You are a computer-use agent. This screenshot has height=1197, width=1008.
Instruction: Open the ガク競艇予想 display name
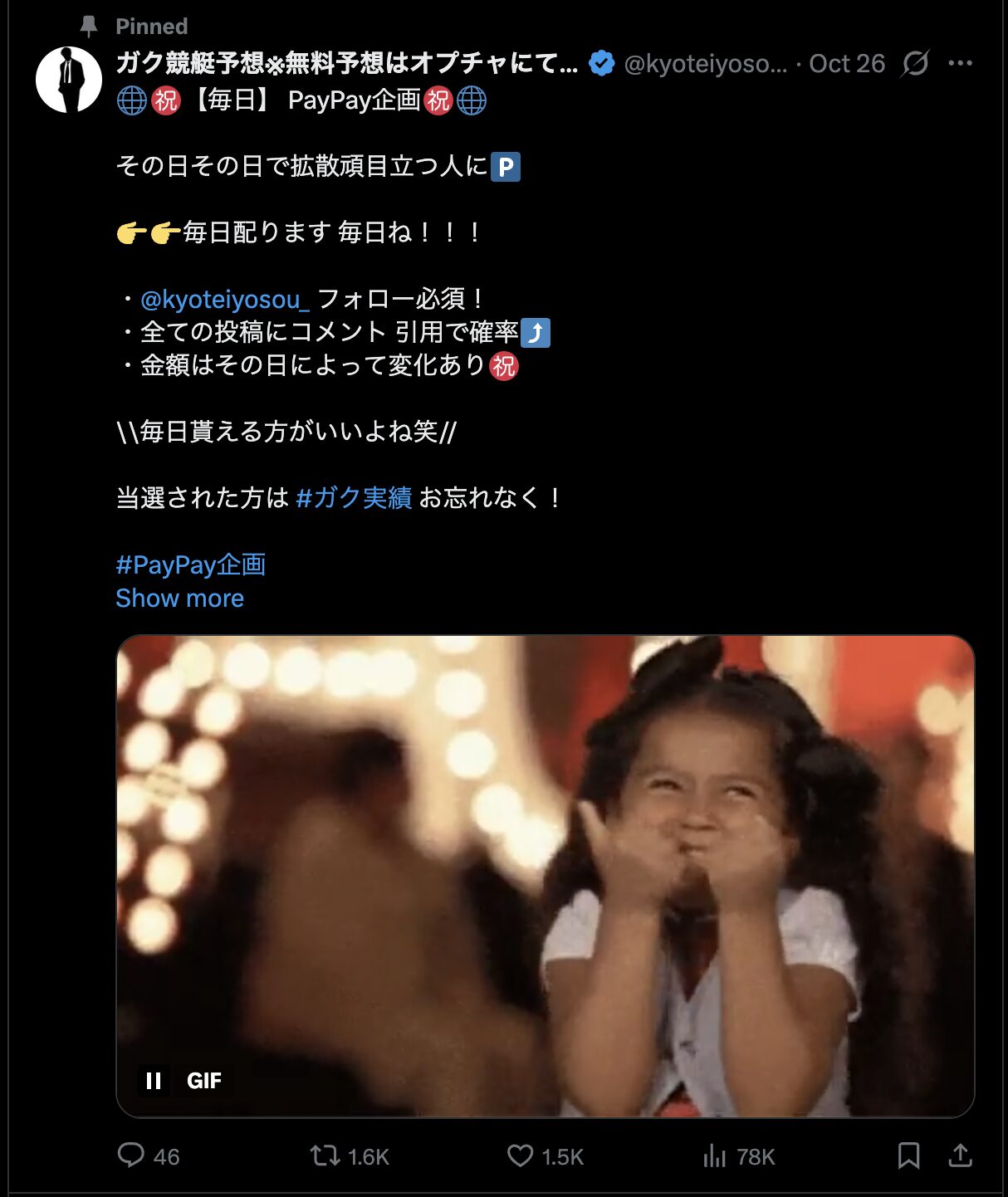pyautogui.click(x=347, y=63)
